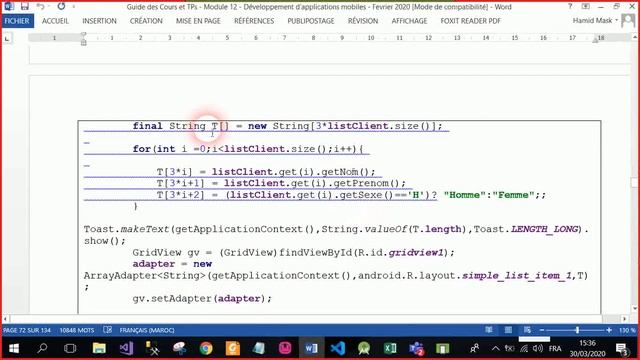
Task: Click the word 'Toast.makeText' in the document
Action: pos(127,229)
